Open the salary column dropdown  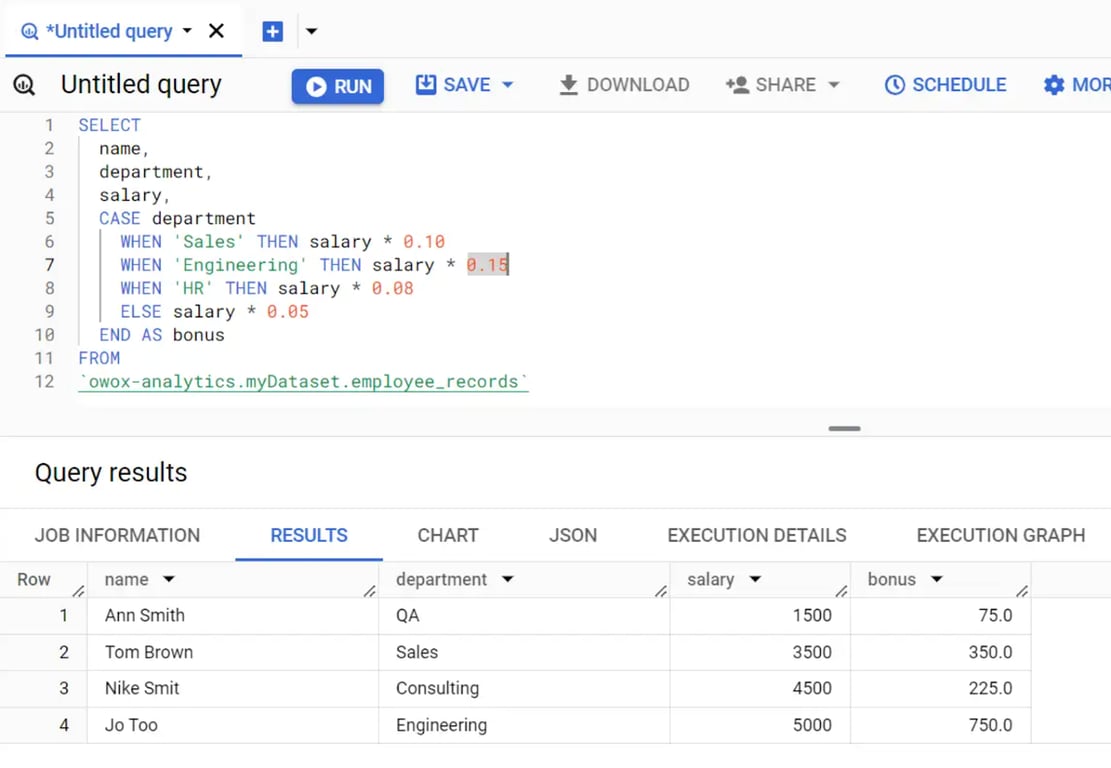tap(755, 580)
